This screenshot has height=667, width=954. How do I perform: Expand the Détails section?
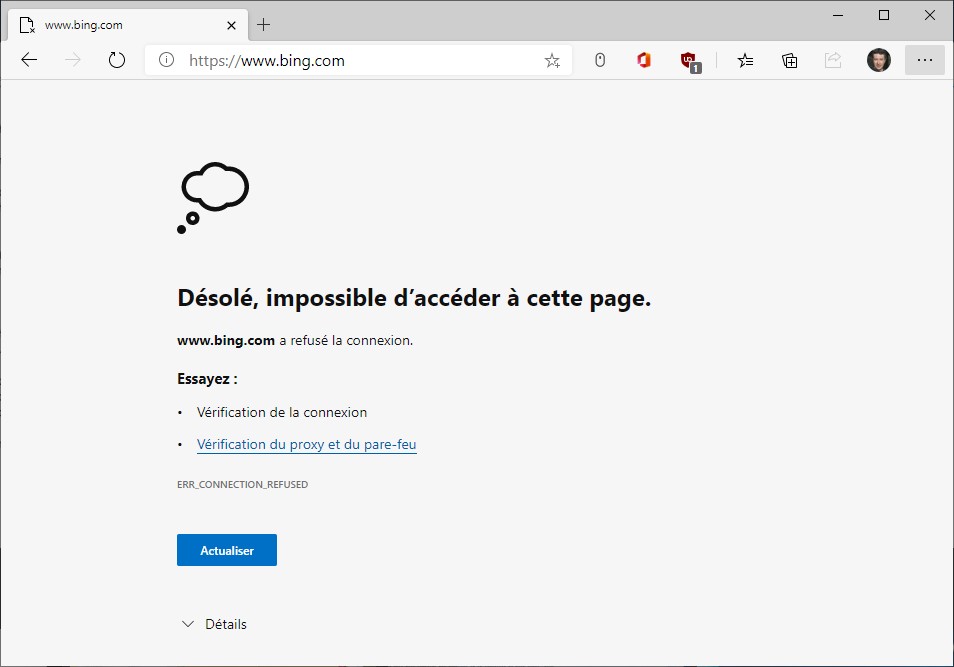214,624
